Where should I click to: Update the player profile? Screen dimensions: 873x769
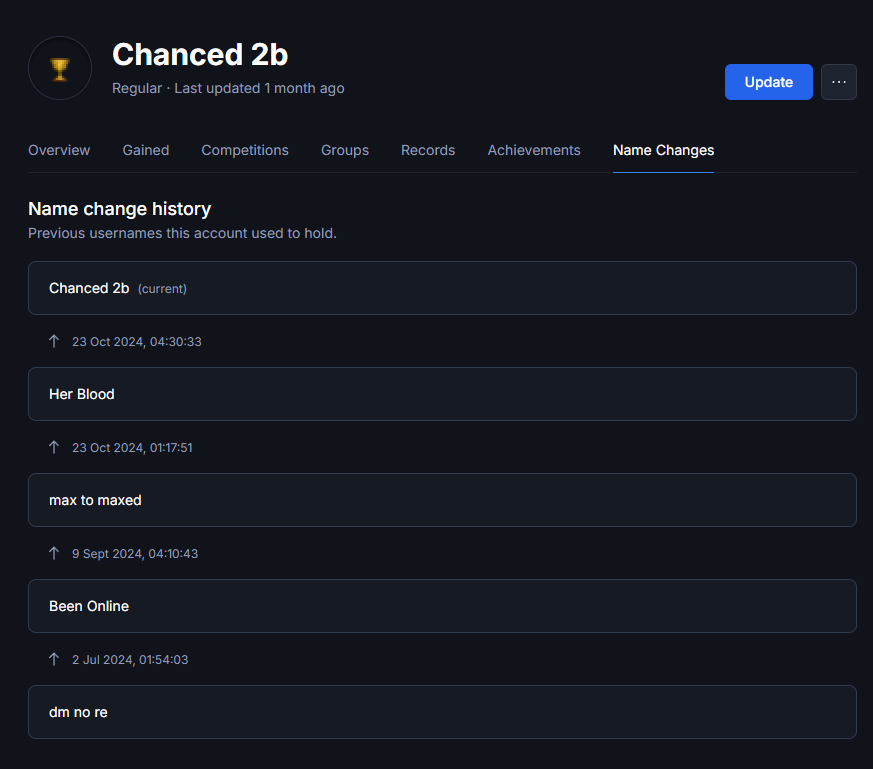tap(768, 82)
